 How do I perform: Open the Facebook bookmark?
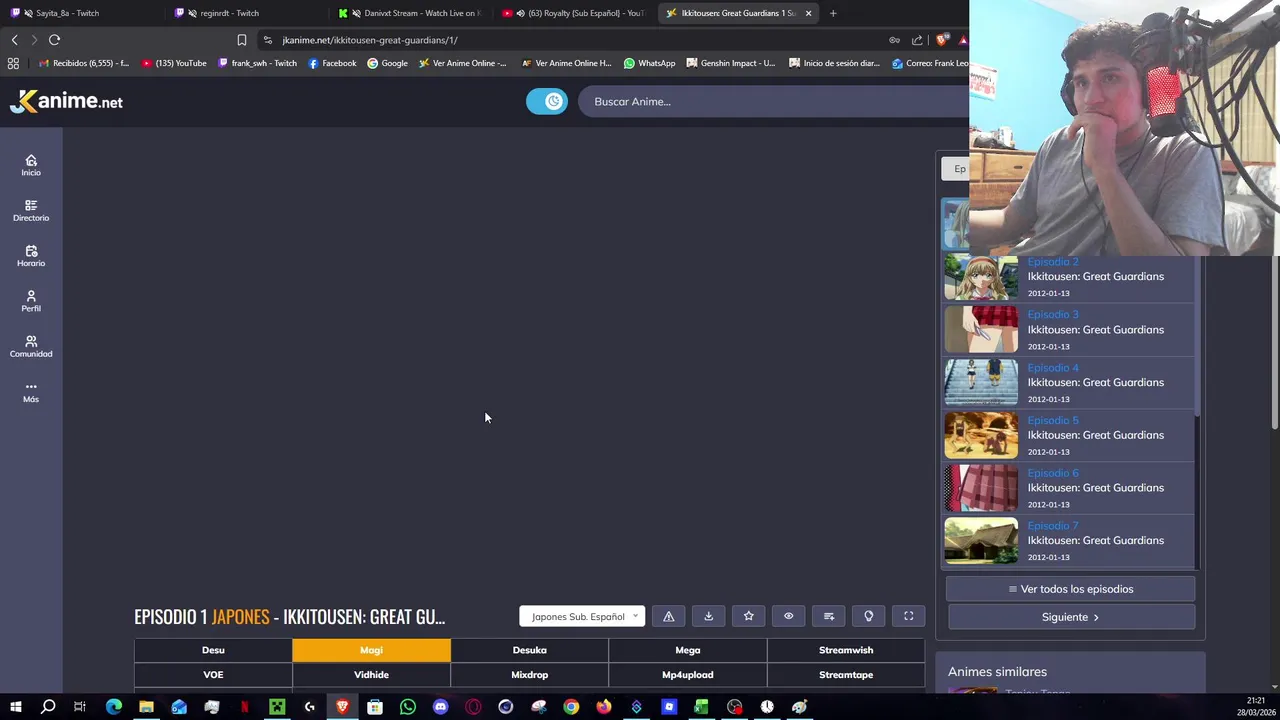click(332, 63)
